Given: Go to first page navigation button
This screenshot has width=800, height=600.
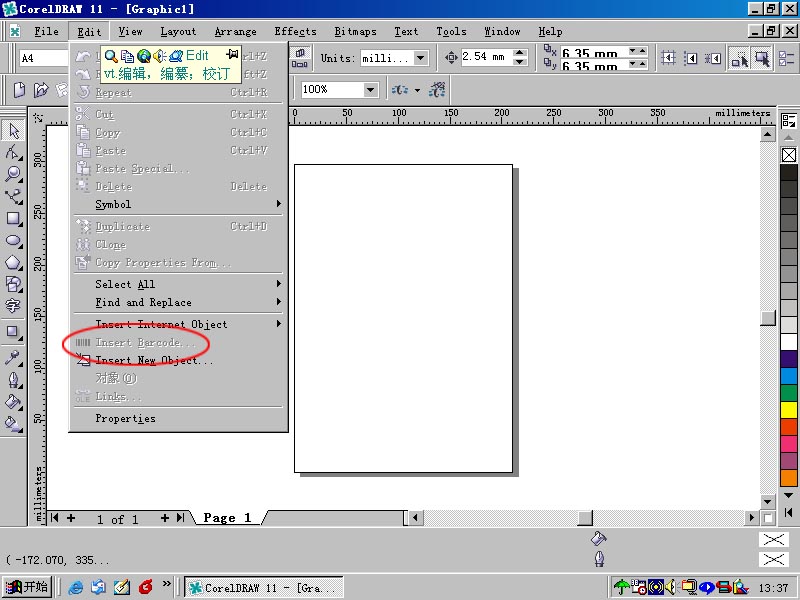Looking at the screenshot, I should pyautogui.click(x=55, y=518).
